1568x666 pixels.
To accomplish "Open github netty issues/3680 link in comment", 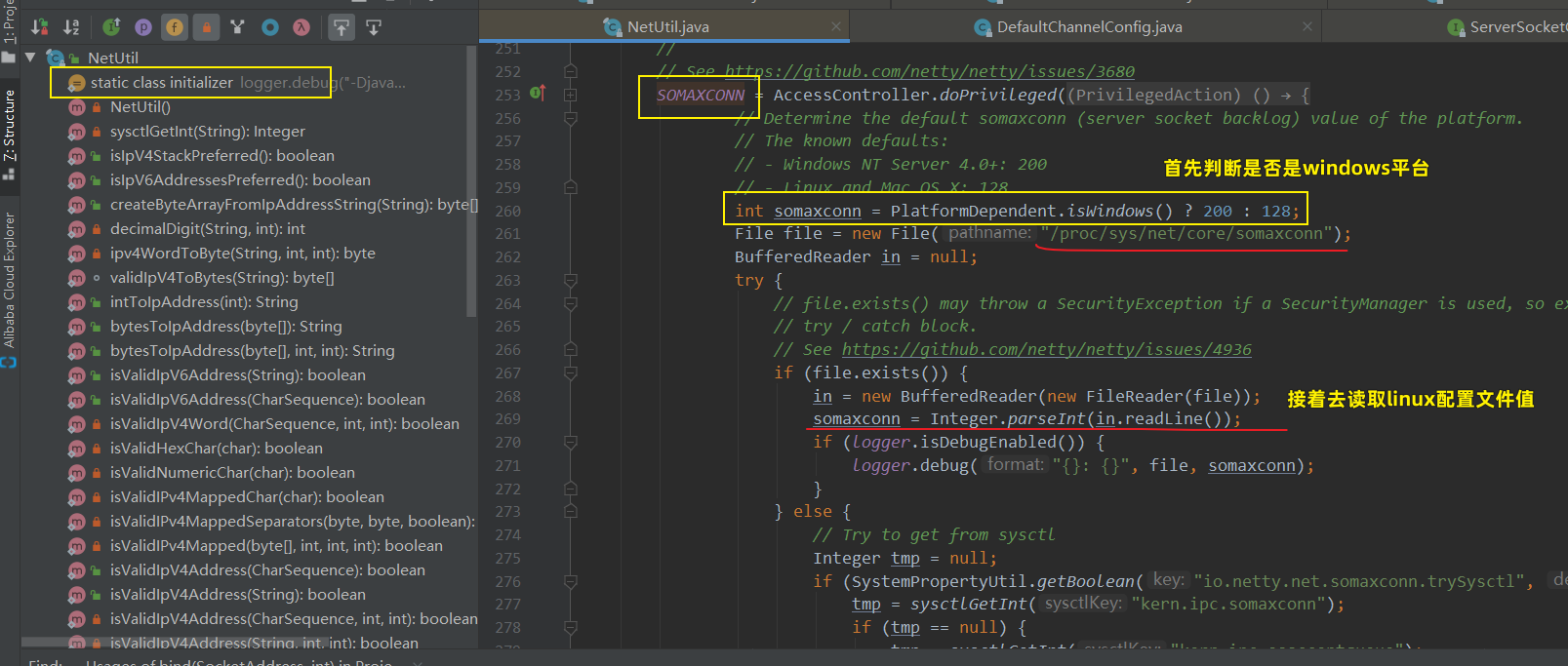I will click(930, 71).
